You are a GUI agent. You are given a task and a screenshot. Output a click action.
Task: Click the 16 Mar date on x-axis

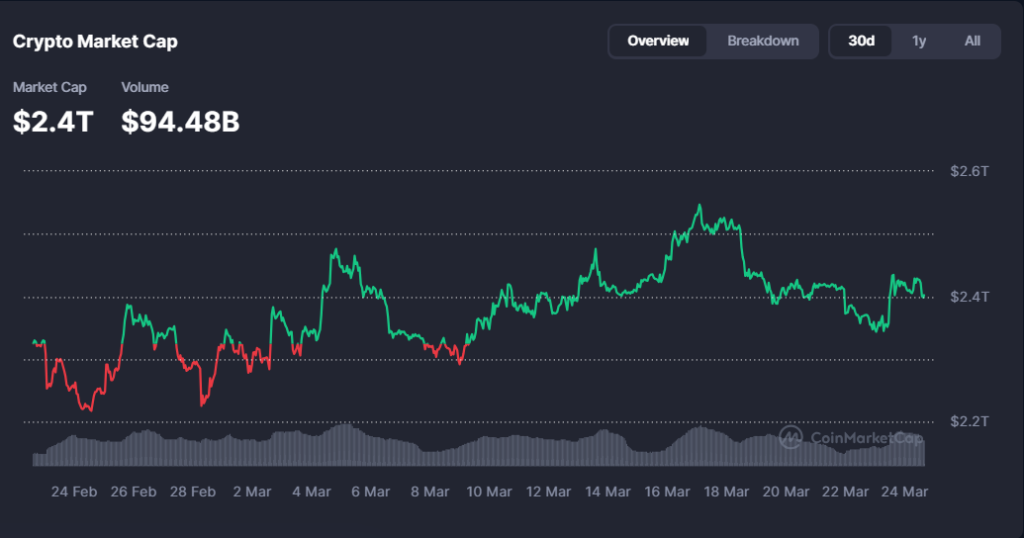(667, 492)
